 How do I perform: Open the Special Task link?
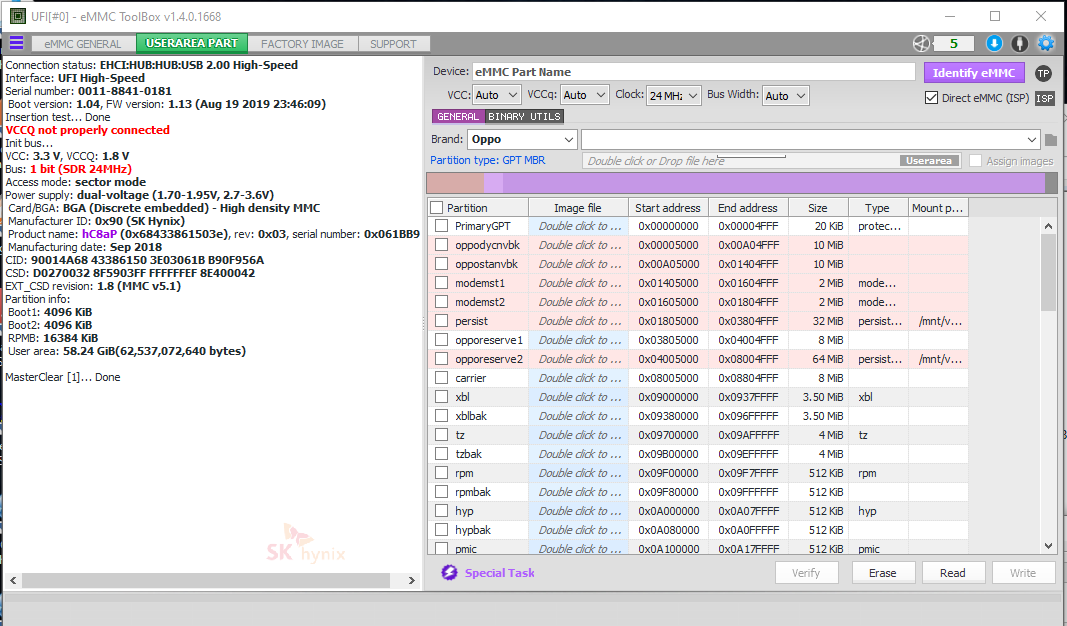pos(499,573)
